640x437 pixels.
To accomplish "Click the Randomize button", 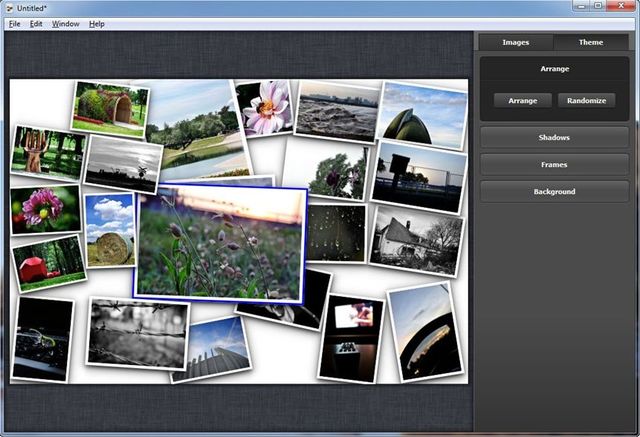I will point(586,101).
